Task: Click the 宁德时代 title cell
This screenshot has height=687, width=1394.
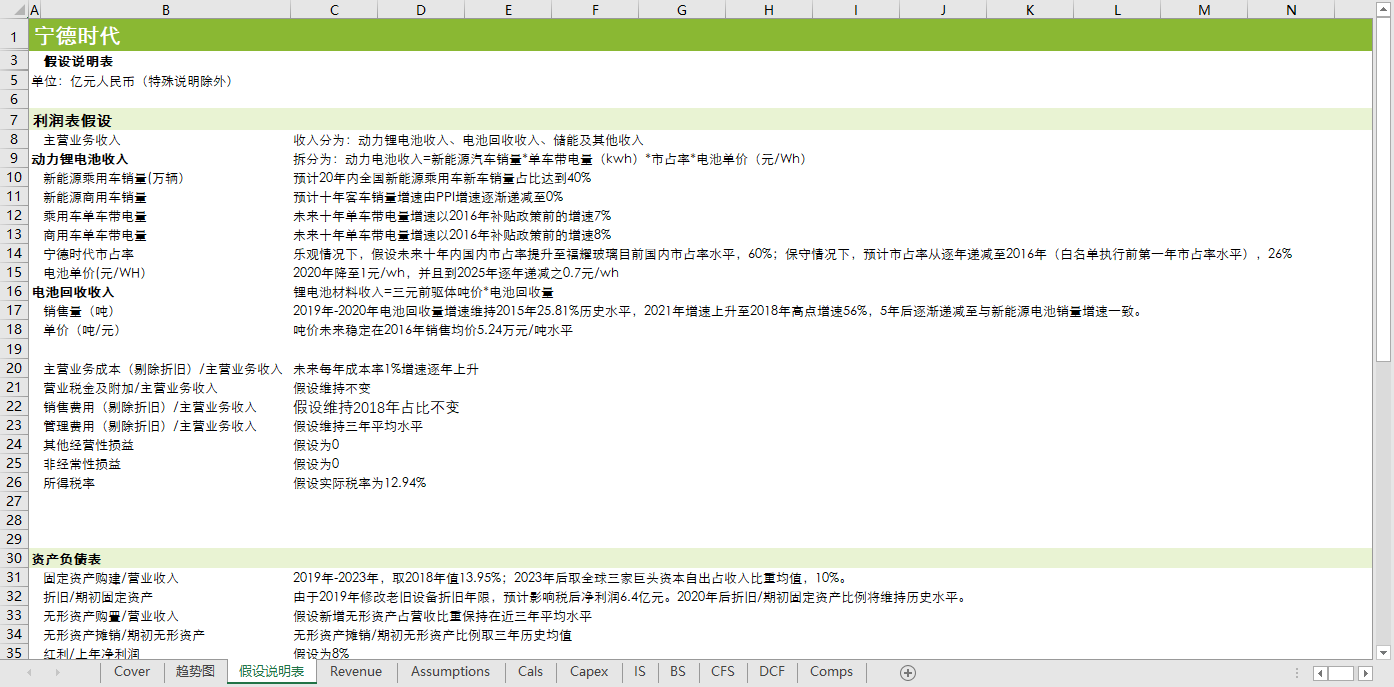Action: [77, 36]
